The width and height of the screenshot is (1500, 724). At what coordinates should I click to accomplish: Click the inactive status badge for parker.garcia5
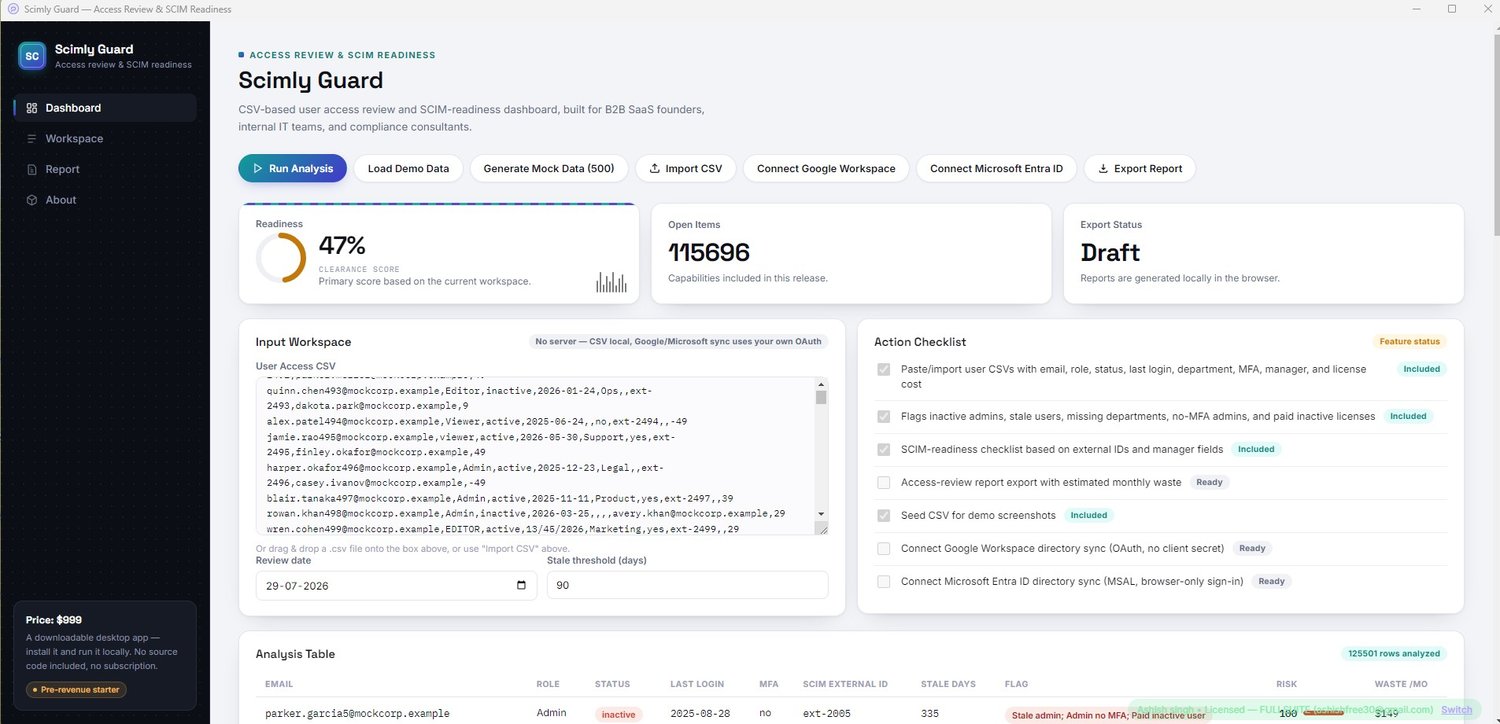click(x=618, y=714)
